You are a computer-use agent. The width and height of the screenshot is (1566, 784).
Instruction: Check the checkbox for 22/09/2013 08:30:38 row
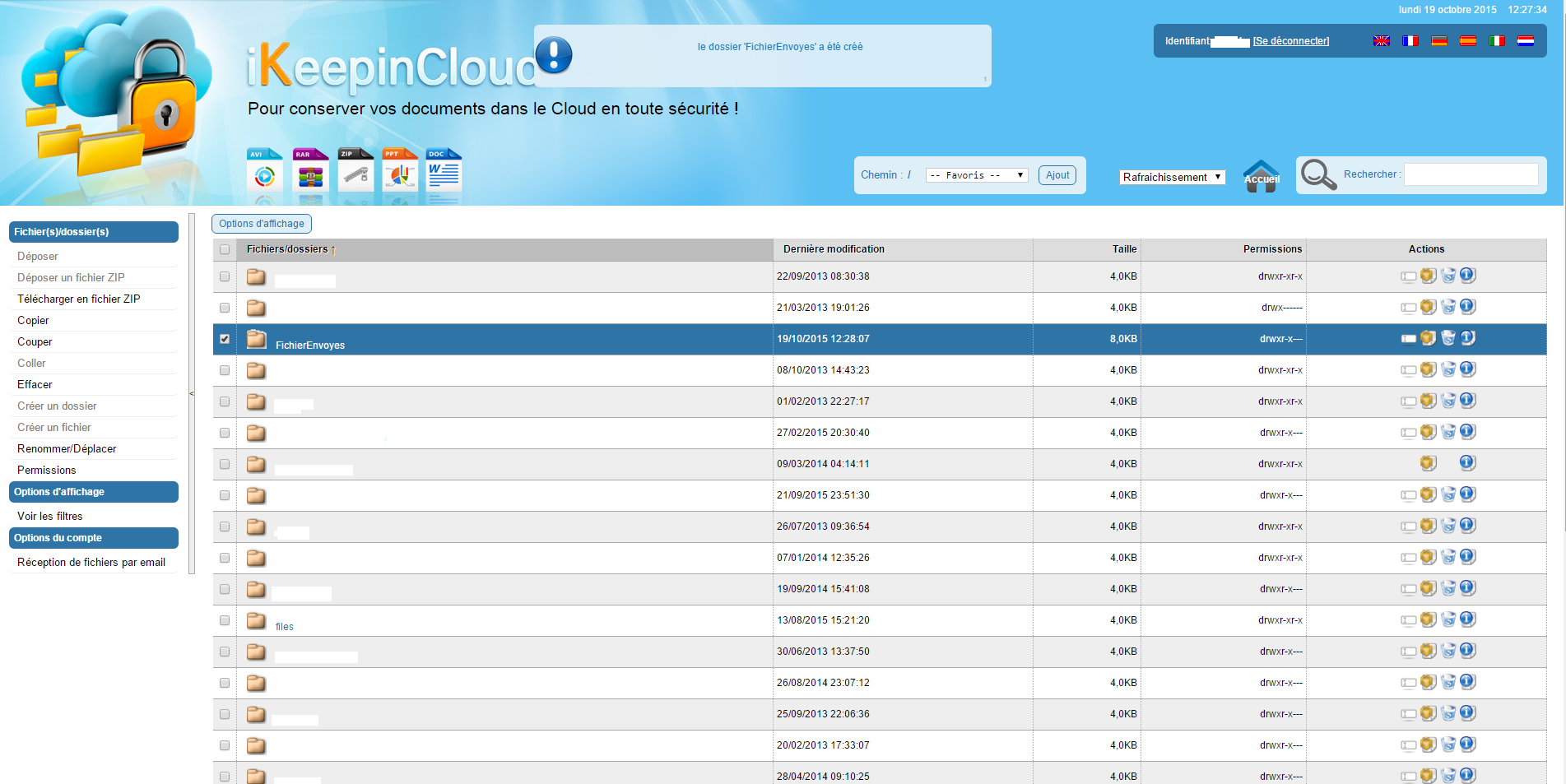[x=225, y=276]
